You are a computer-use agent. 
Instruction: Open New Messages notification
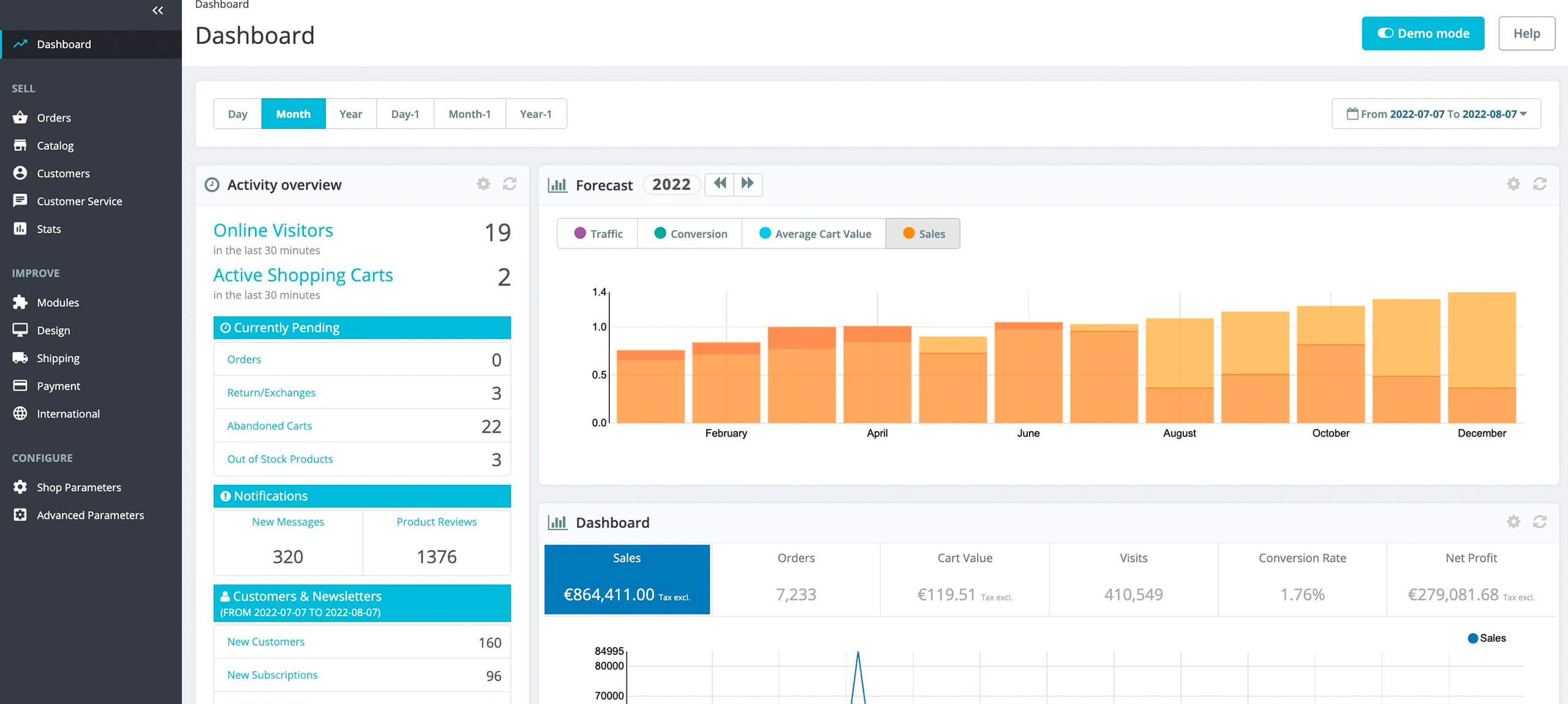[288, 522]
